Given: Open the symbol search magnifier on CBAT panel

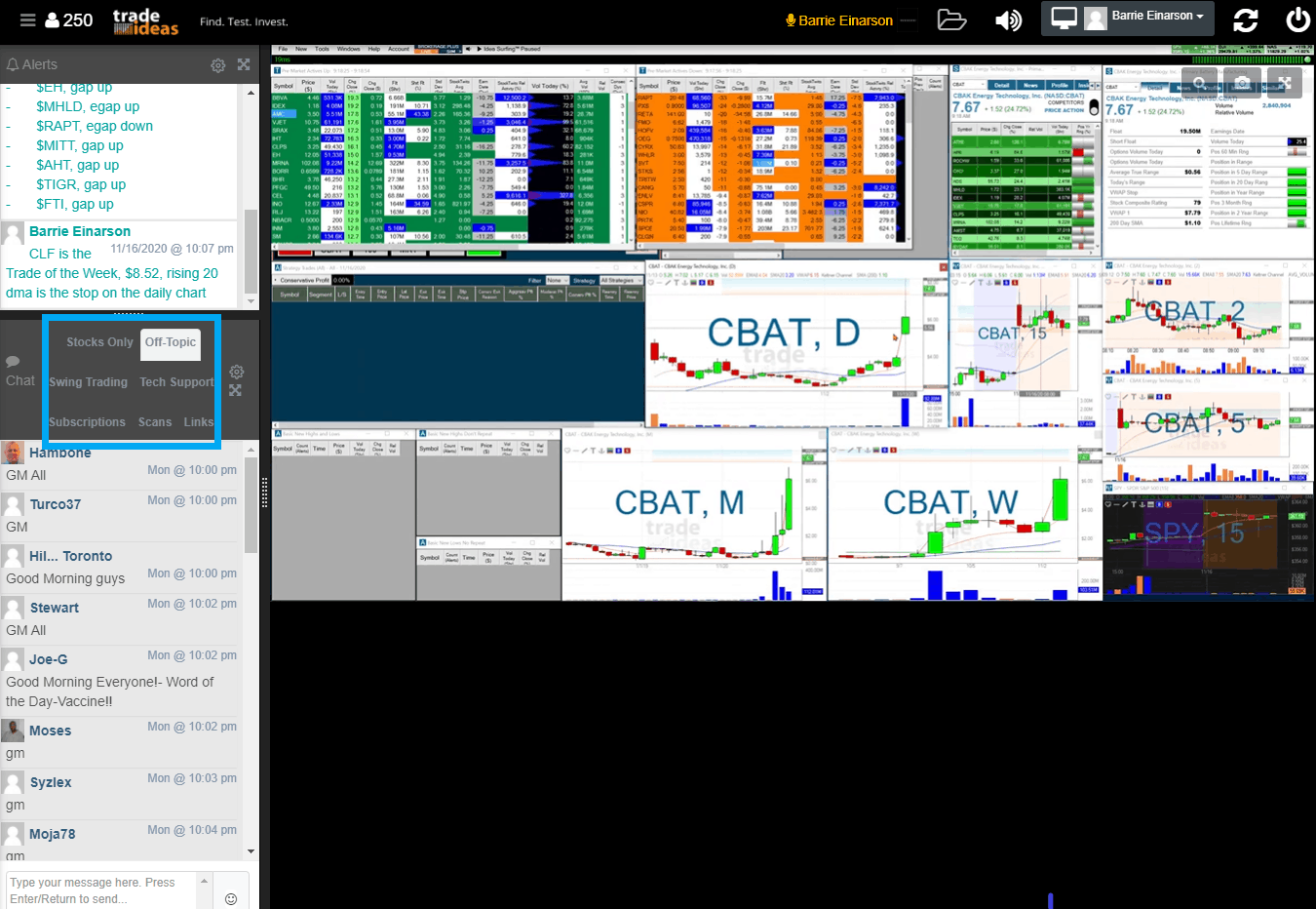Looking at the screenshot, I should (x=1199, y=82).
